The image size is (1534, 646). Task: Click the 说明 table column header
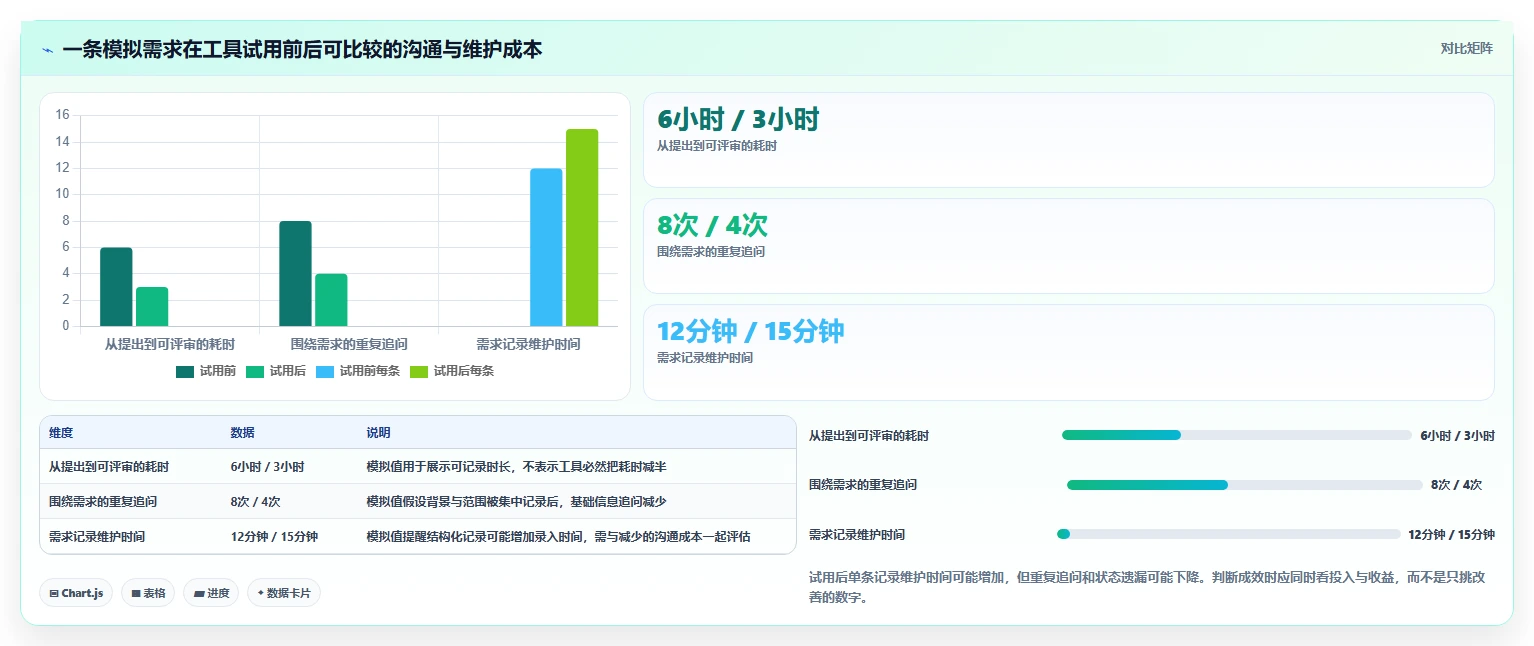coord(379,433)
